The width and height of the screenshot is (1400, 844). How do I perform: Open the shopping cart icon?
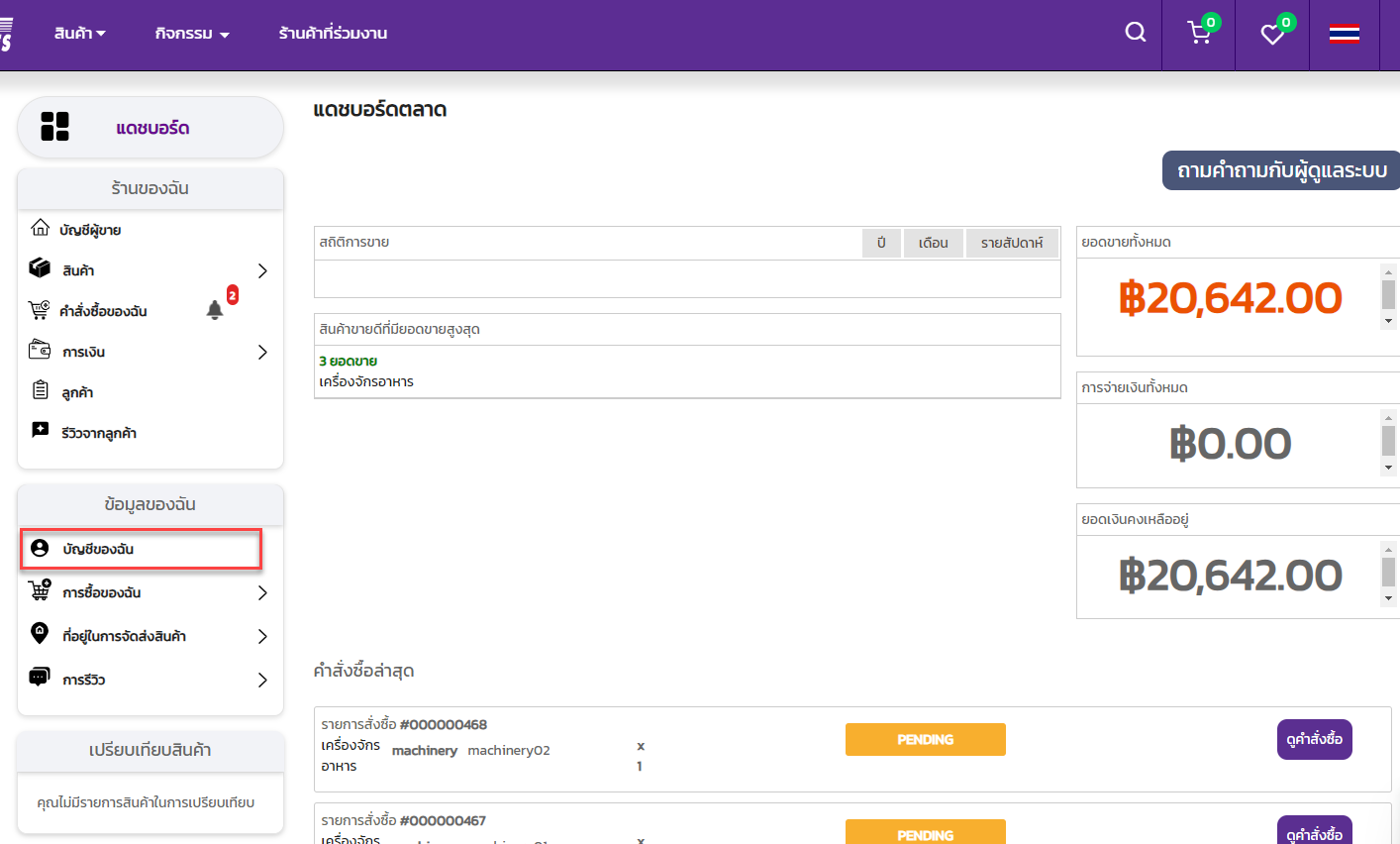[x=1199, y=34]
